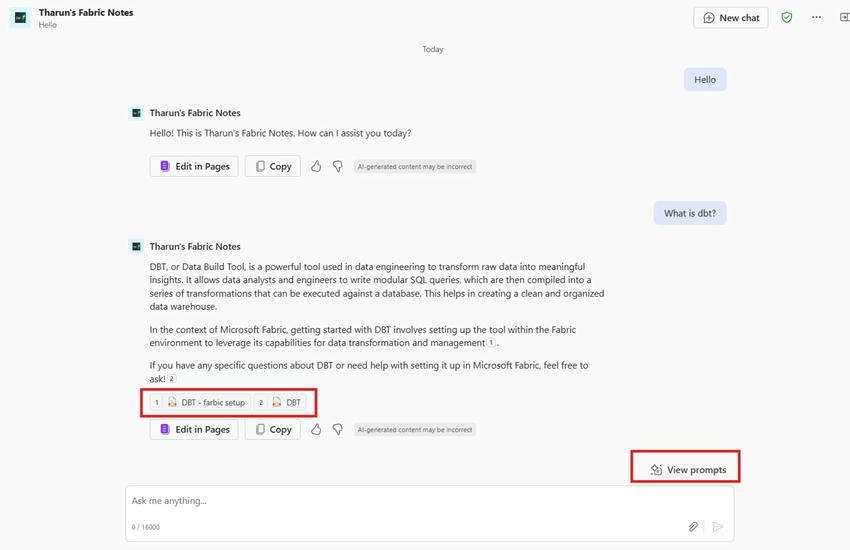
Task: Copy the first greeting response
Action: click(x=272, y=166)
